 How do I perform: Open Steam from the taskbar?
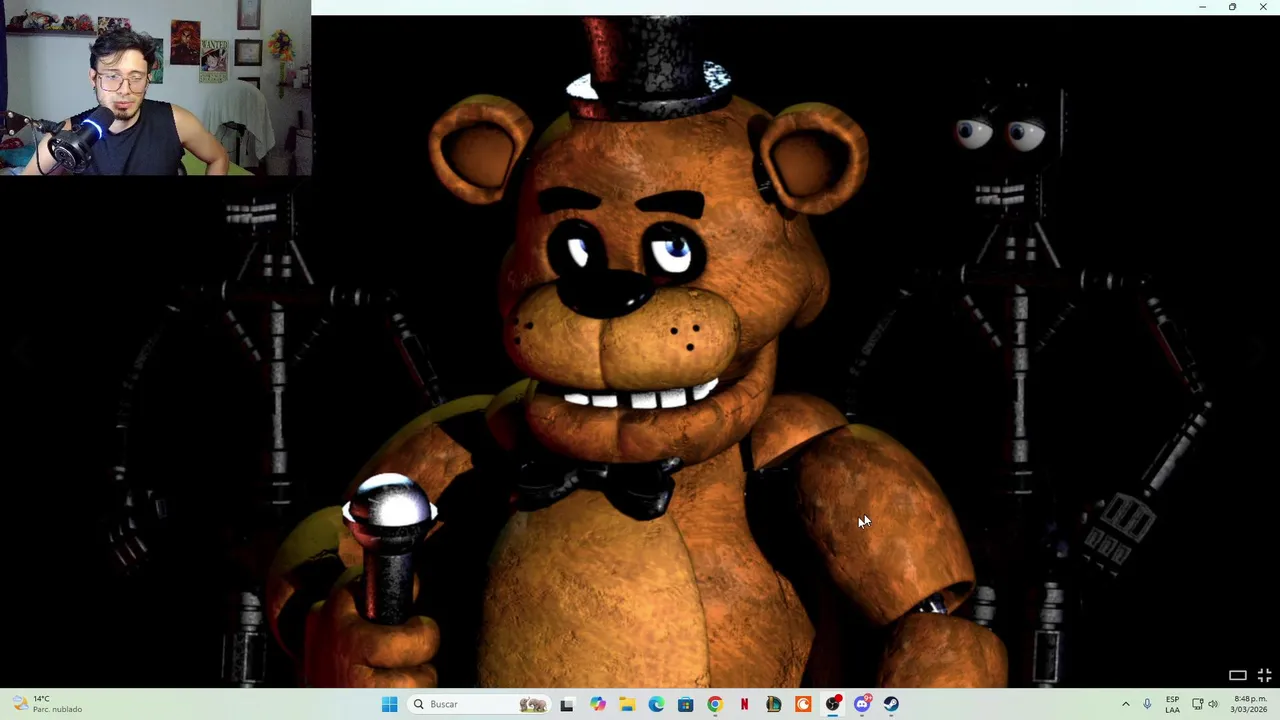[891, 704]
